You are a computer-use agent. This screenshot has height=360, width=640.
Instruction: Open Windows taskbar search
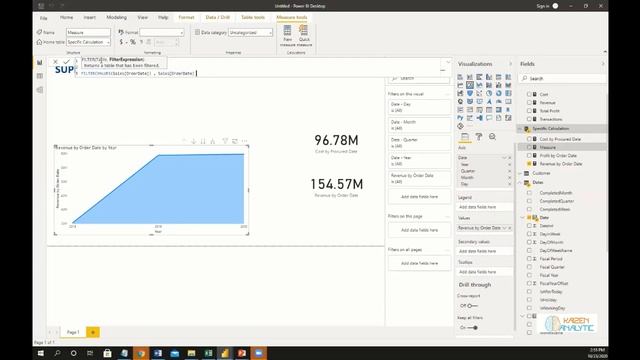[57, 353]
